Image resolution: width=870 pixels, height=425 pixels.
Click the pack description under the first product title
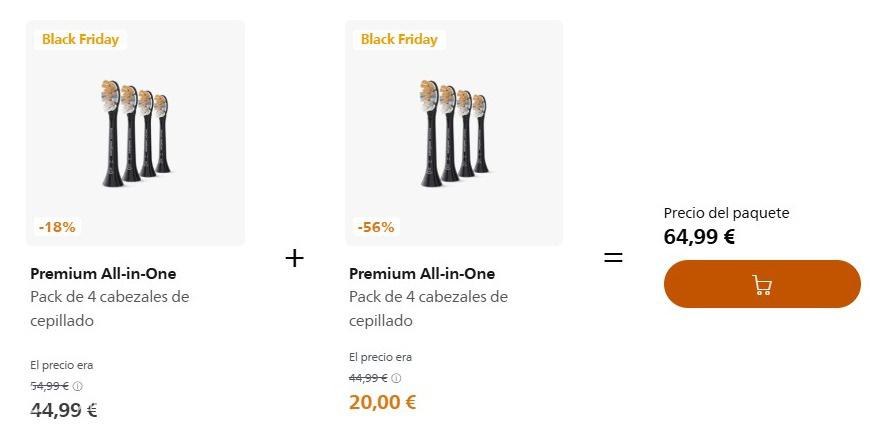coord(110,309)
